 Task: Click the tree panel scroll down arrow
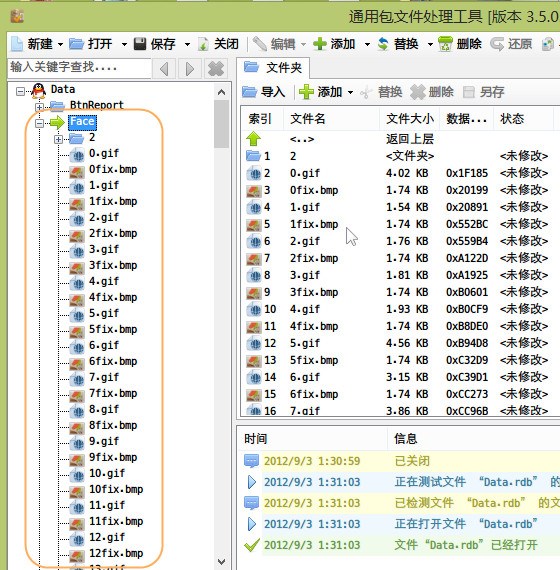pos(221,562)
